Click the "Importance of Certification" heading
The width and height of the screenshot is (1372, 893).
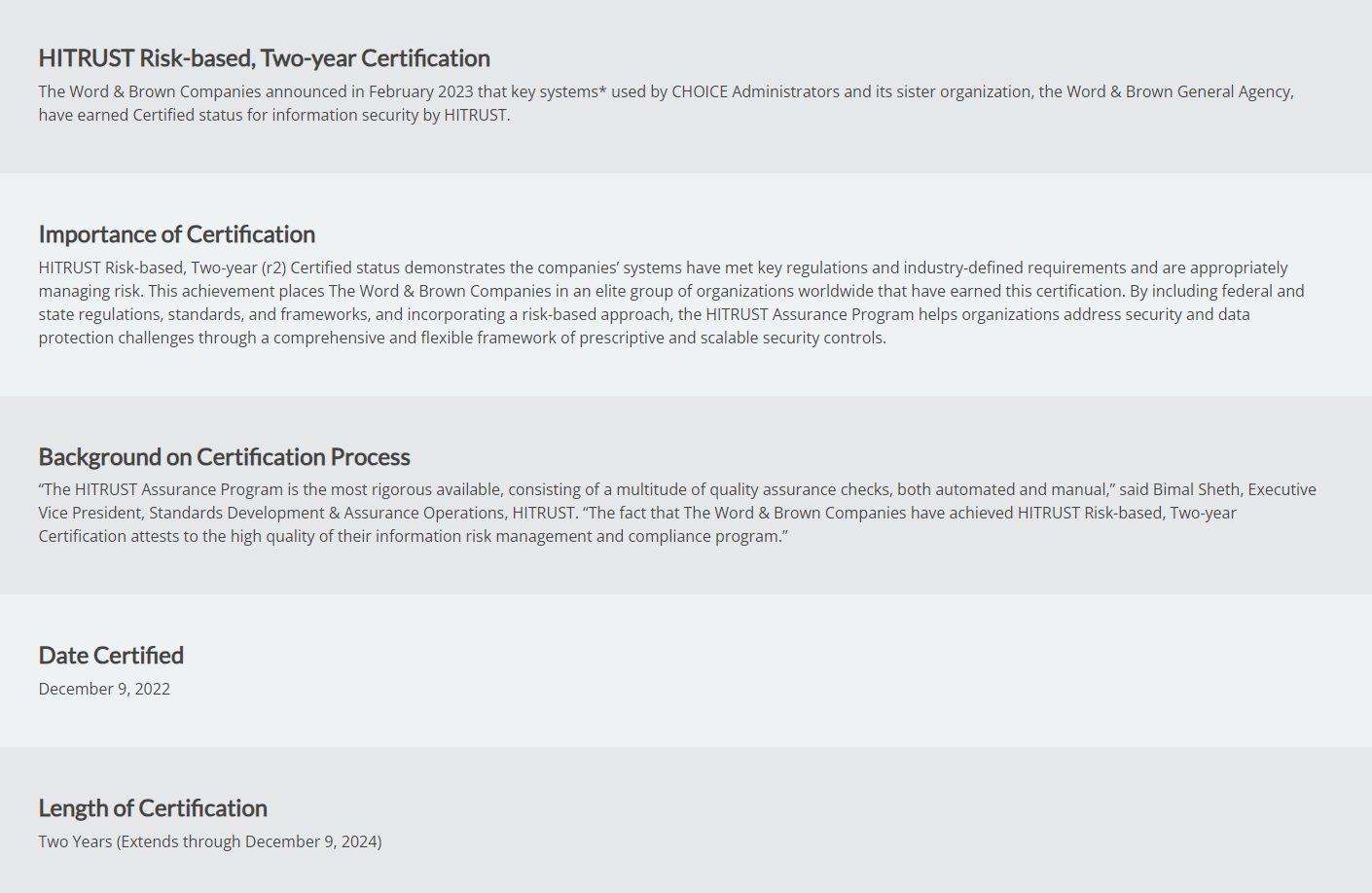tap(176, 234)
